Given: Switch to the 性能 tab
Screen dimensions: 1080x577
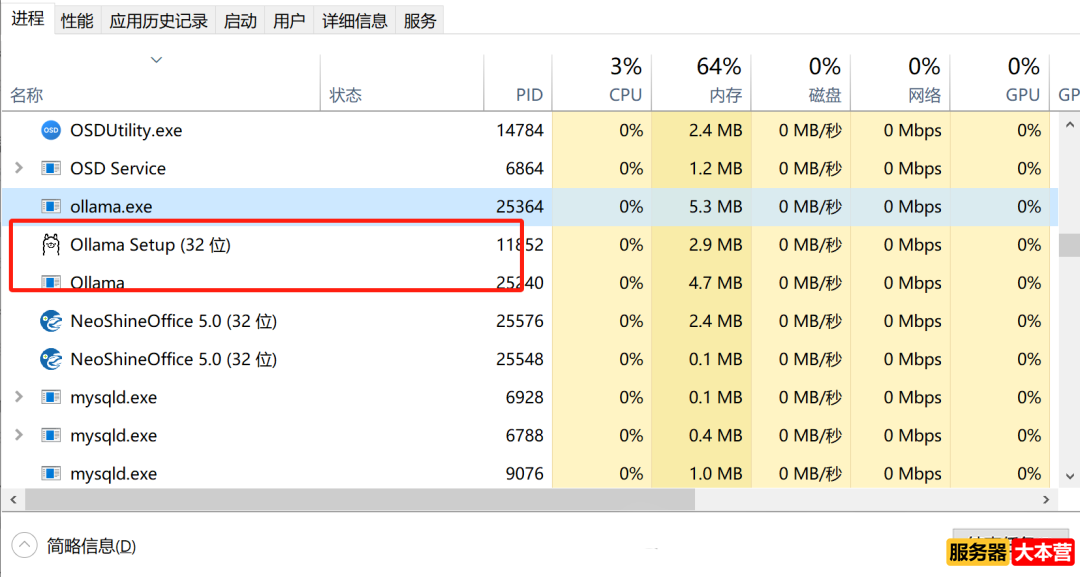Looking at the screenshot, I should coord(77,21).
